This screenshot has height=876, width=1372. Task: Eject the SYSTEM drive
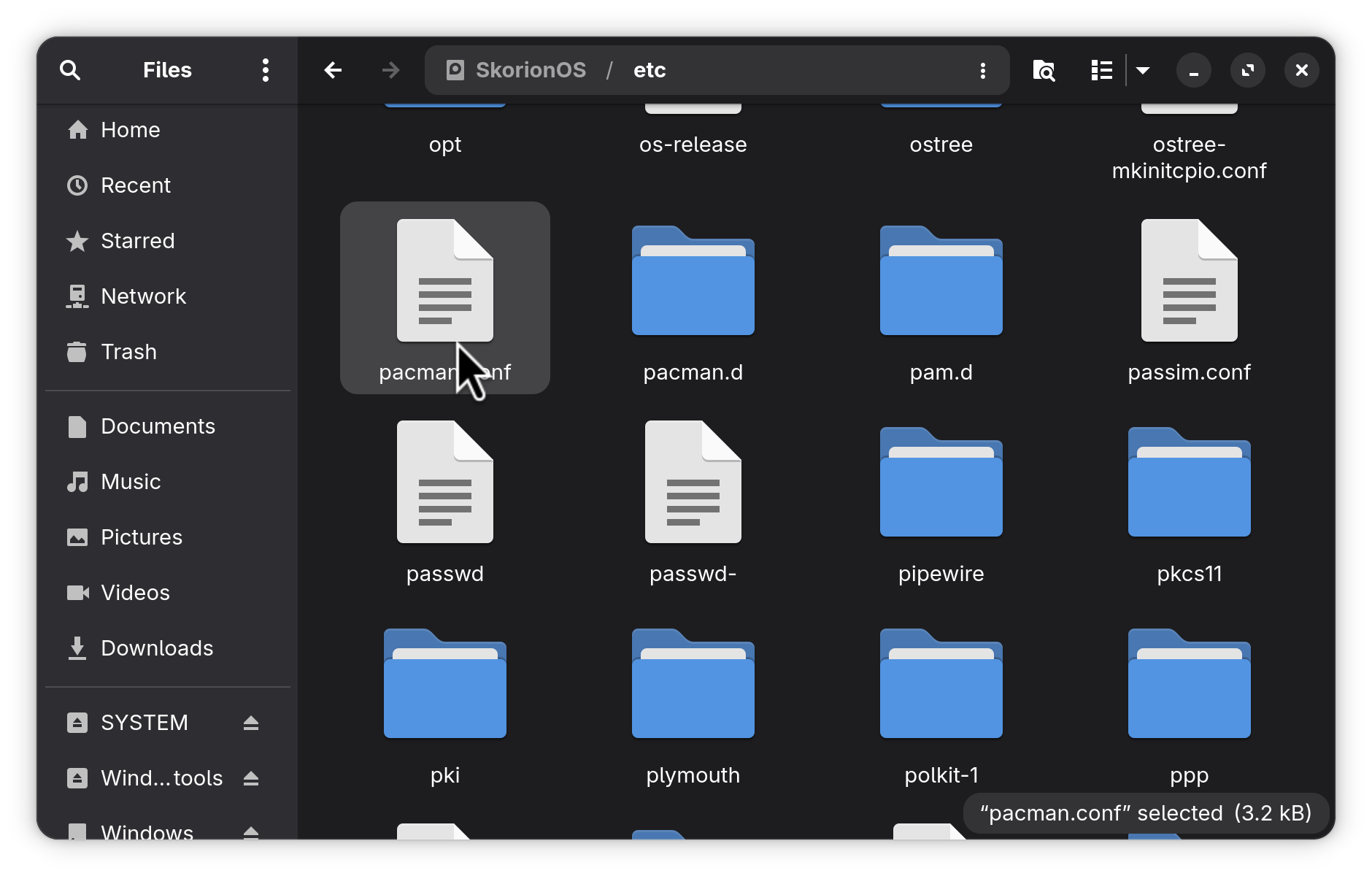(x=251, y=723)
